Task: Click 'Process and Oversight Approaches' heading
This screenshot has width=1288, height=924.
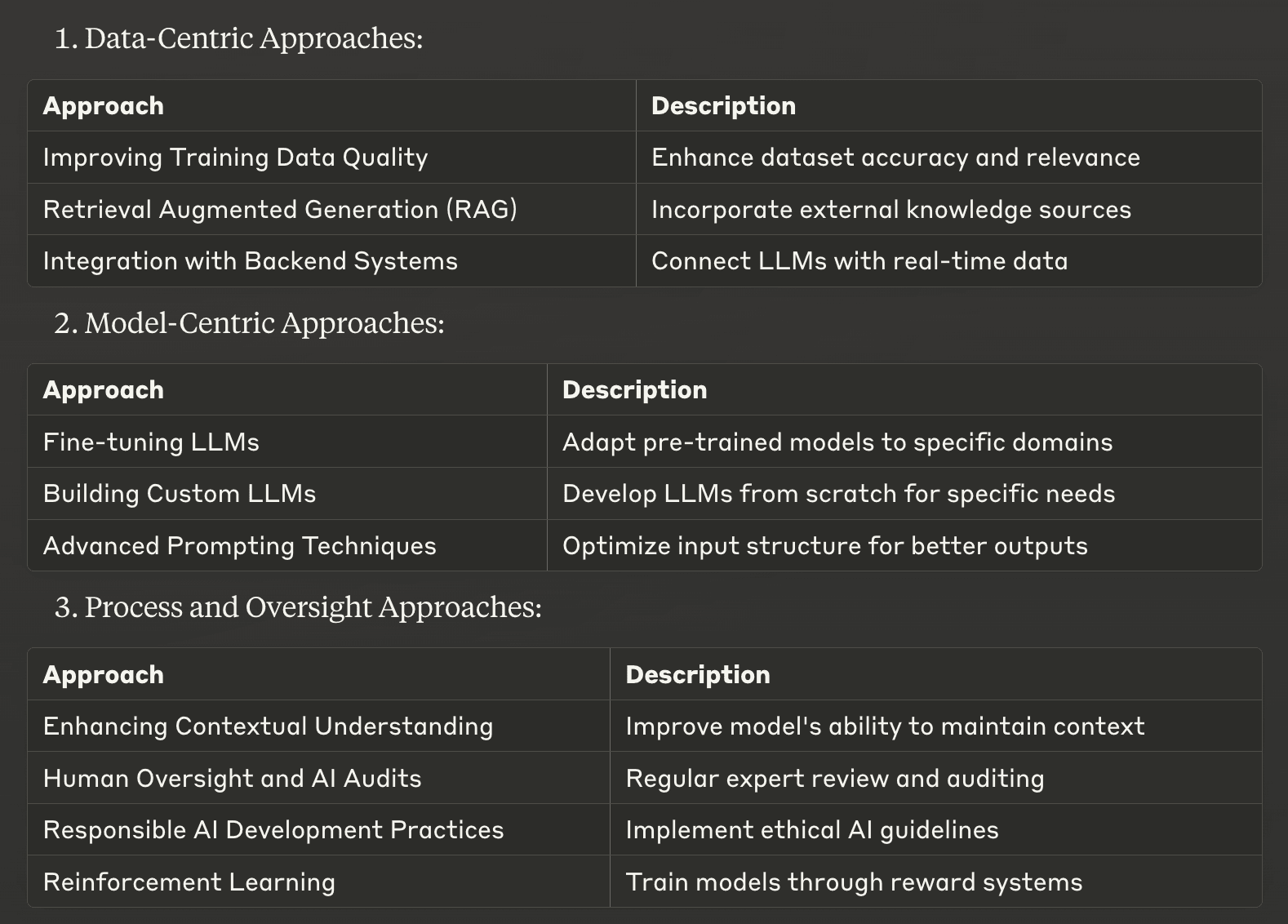Action: point(313,607)
